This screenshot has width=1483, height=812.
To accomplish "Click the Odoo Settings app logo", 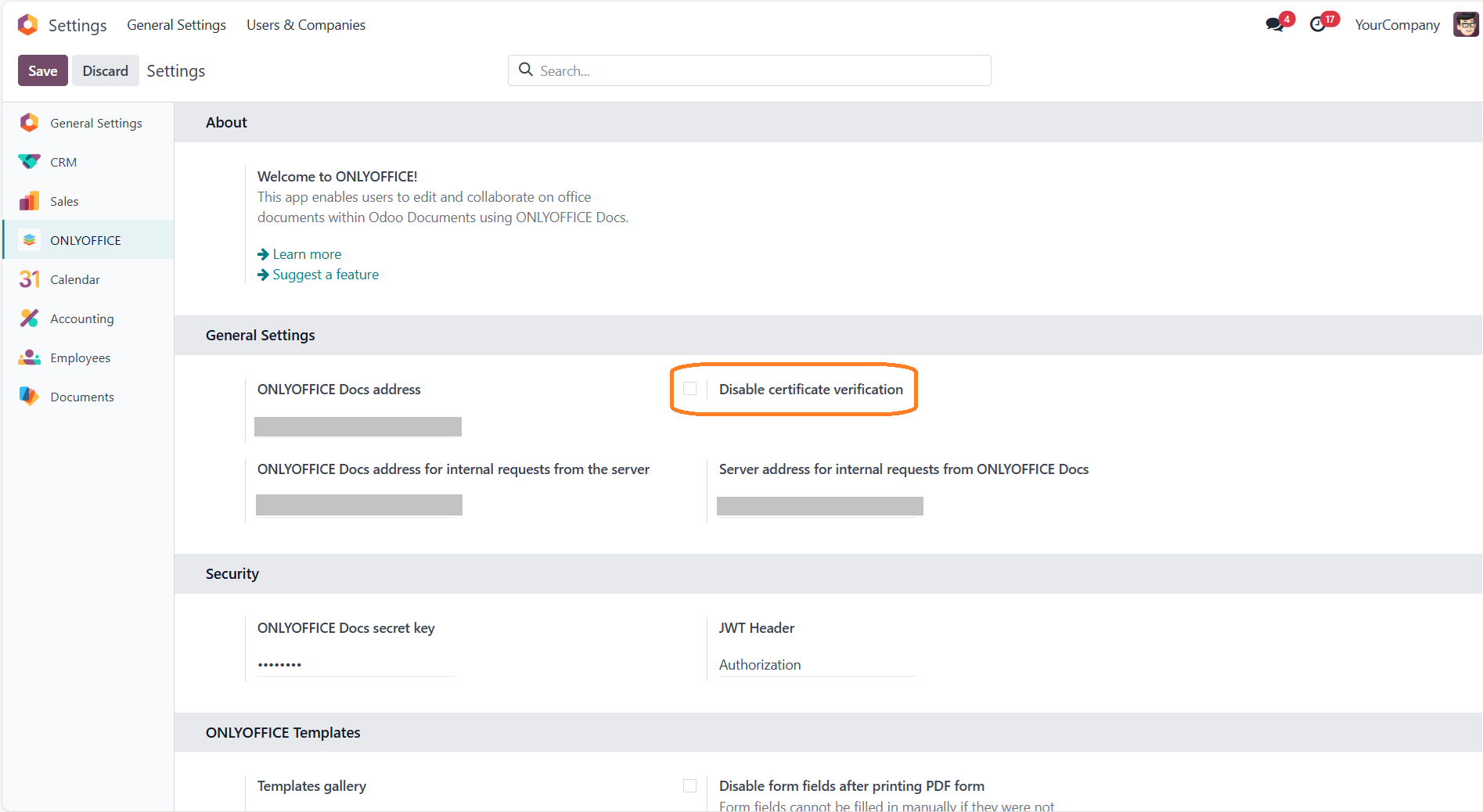I will point(27,24).
